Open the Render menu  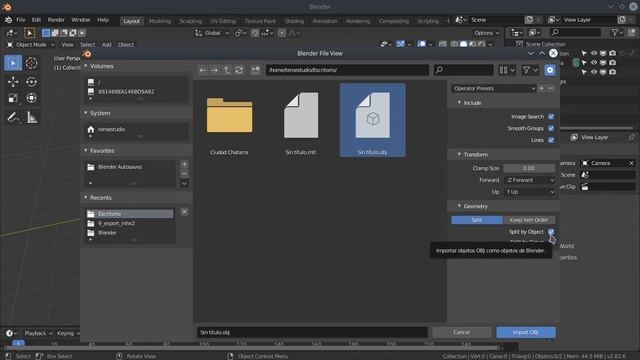(56, 20)
